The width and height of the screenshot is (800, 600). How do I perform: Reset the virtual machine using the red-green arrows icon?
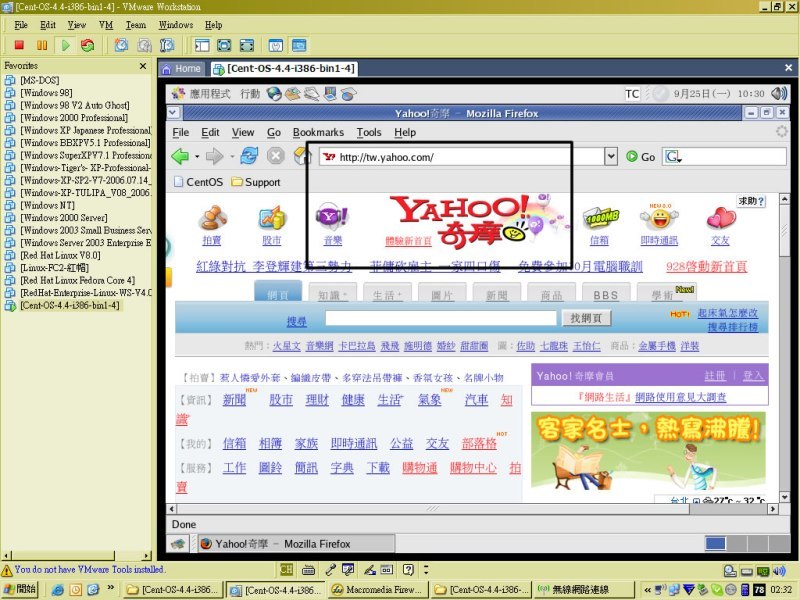tap(88, 45)
